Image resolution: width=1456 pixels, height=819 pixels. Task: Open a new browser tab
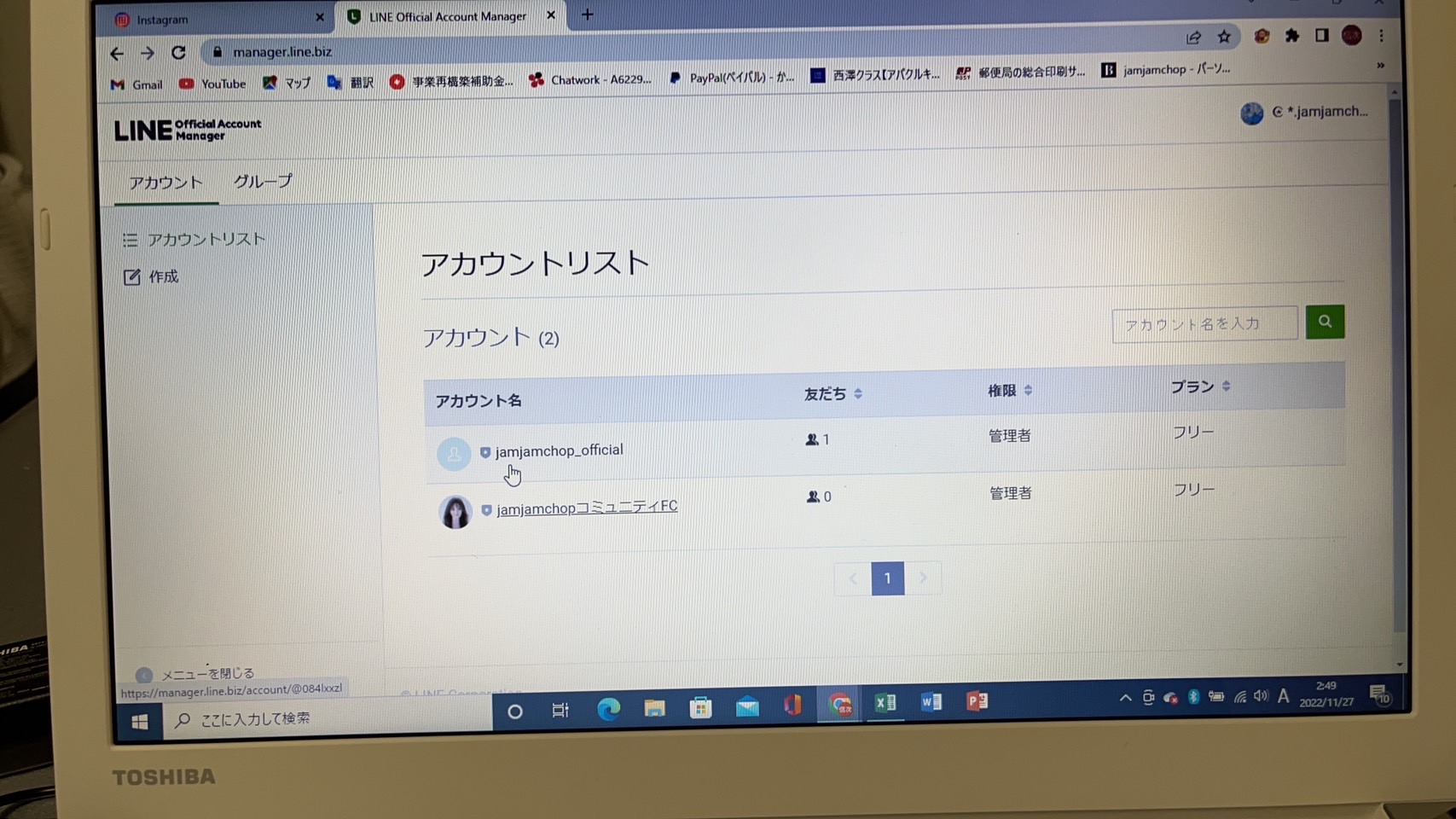pos(587,15)
